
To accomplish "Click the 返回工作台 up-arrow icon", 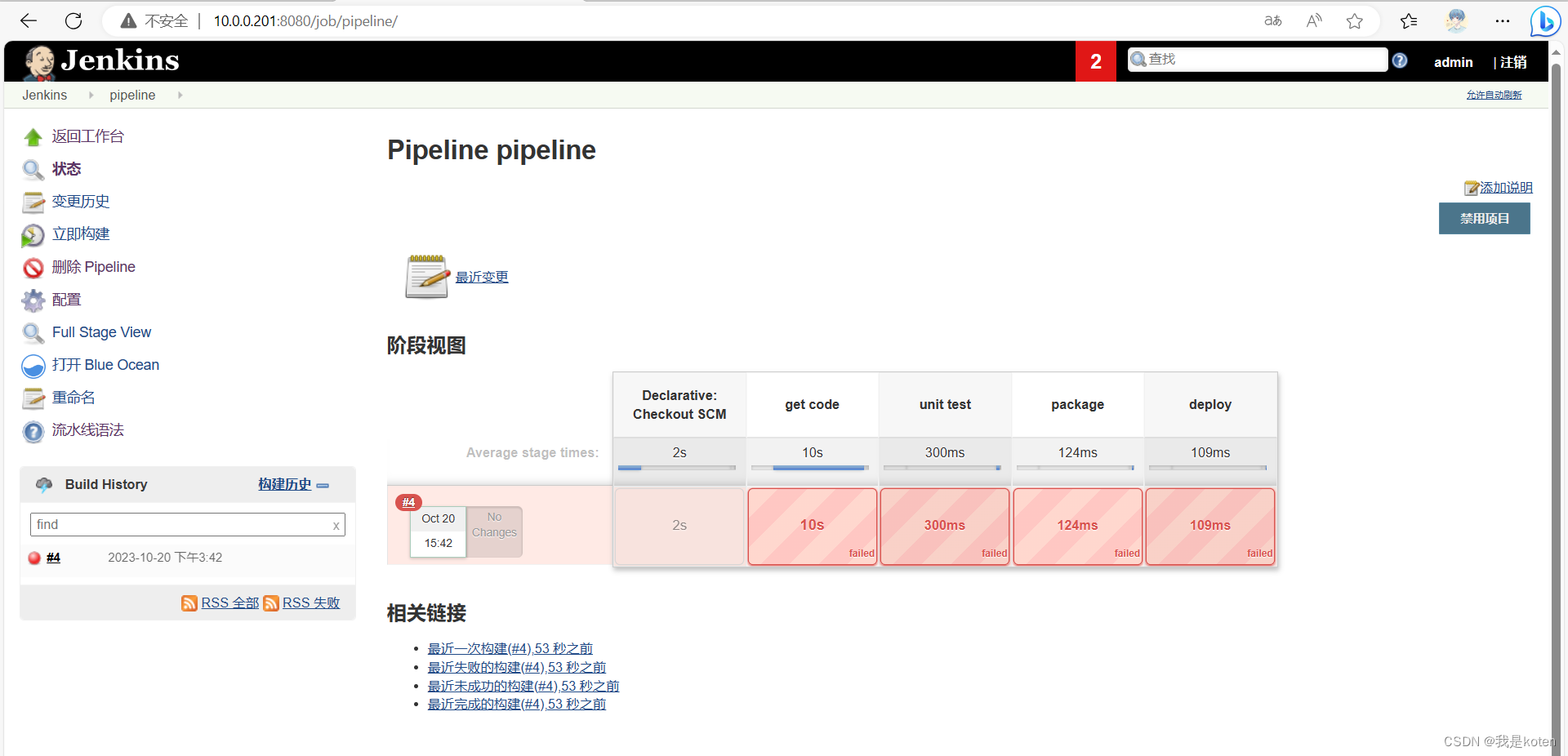I will click(x=33, y=136).
